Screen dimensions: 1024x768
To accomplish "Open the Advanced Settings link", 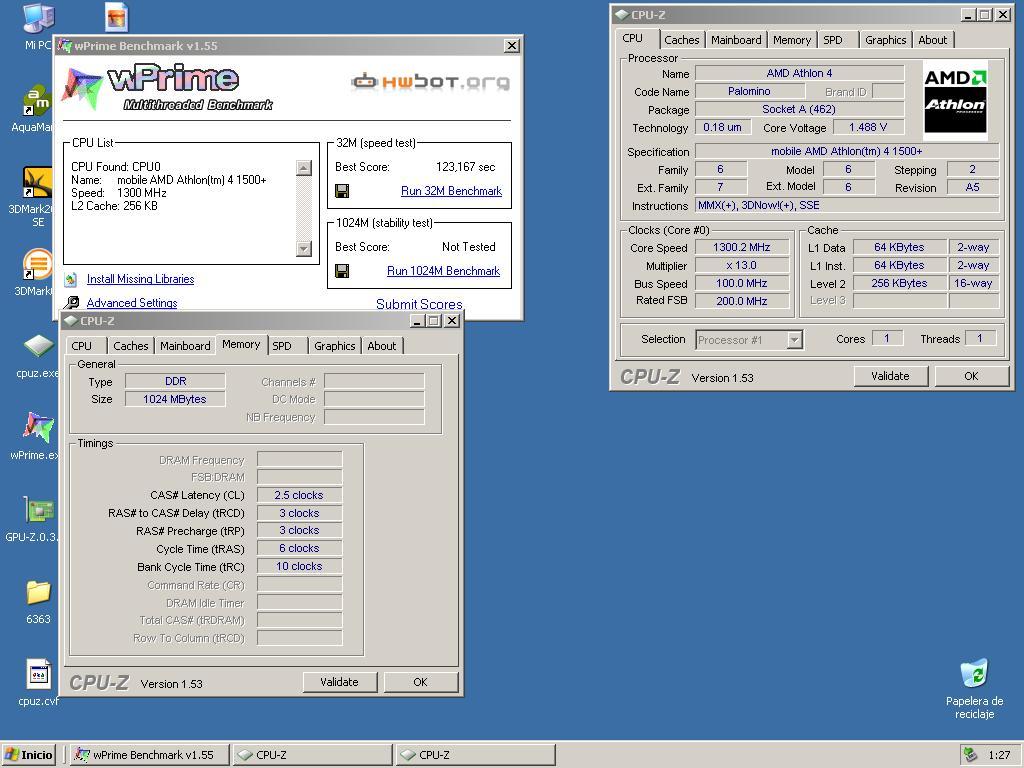I will pos(132,303).
